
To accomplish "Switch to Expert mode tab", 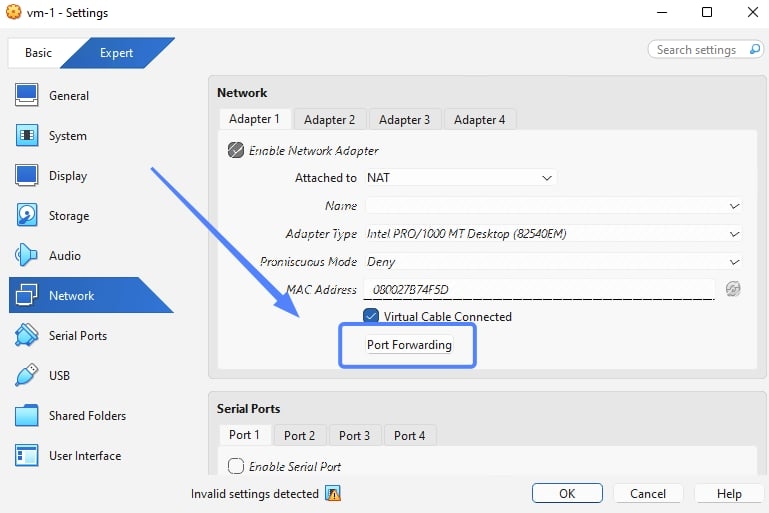I will tap(117, 52).
